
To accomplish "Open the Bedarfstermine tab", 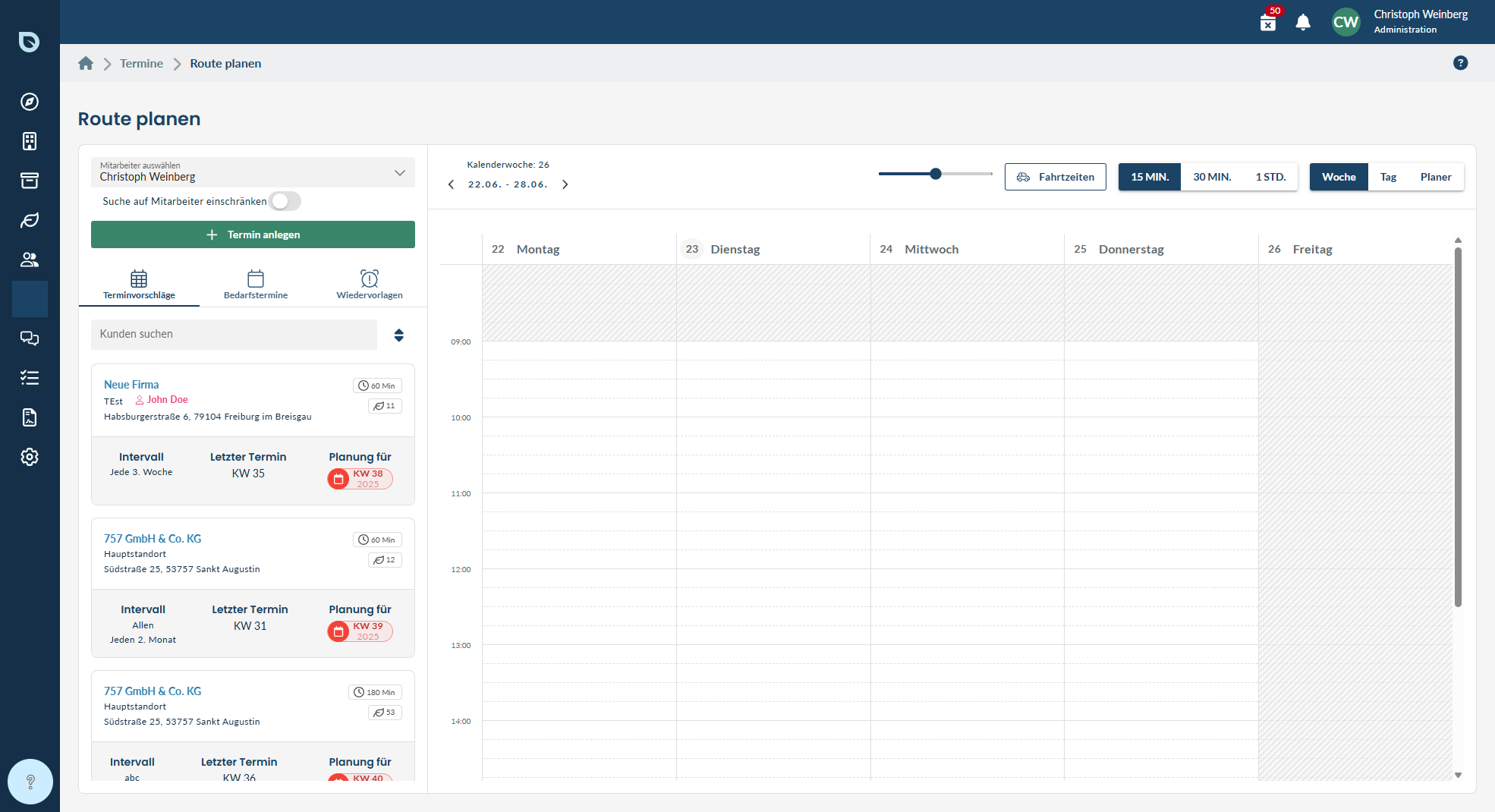I will [256, 285].
